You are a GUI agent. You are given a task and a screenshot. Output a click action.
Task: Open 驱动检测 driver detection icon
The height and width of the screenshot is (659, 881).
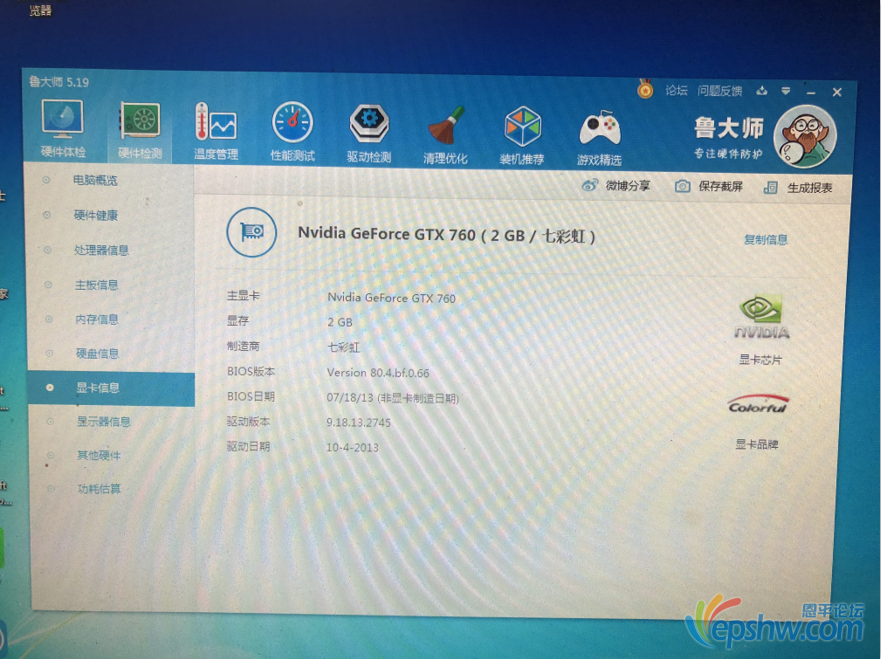click(369, 134)
